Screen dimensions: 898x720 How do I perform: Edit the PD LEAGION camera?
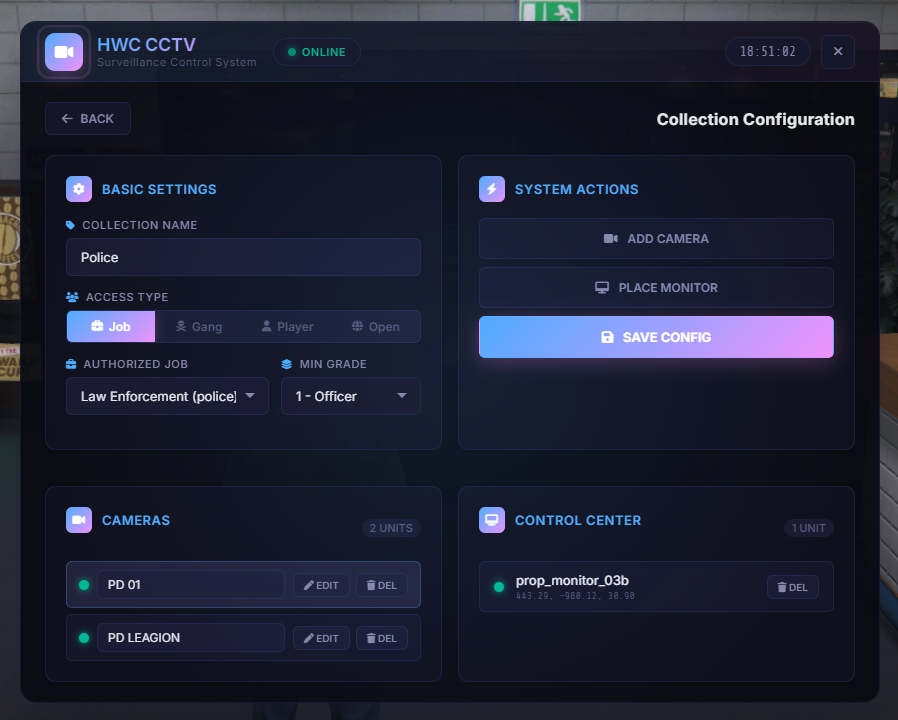coord(321,638)
